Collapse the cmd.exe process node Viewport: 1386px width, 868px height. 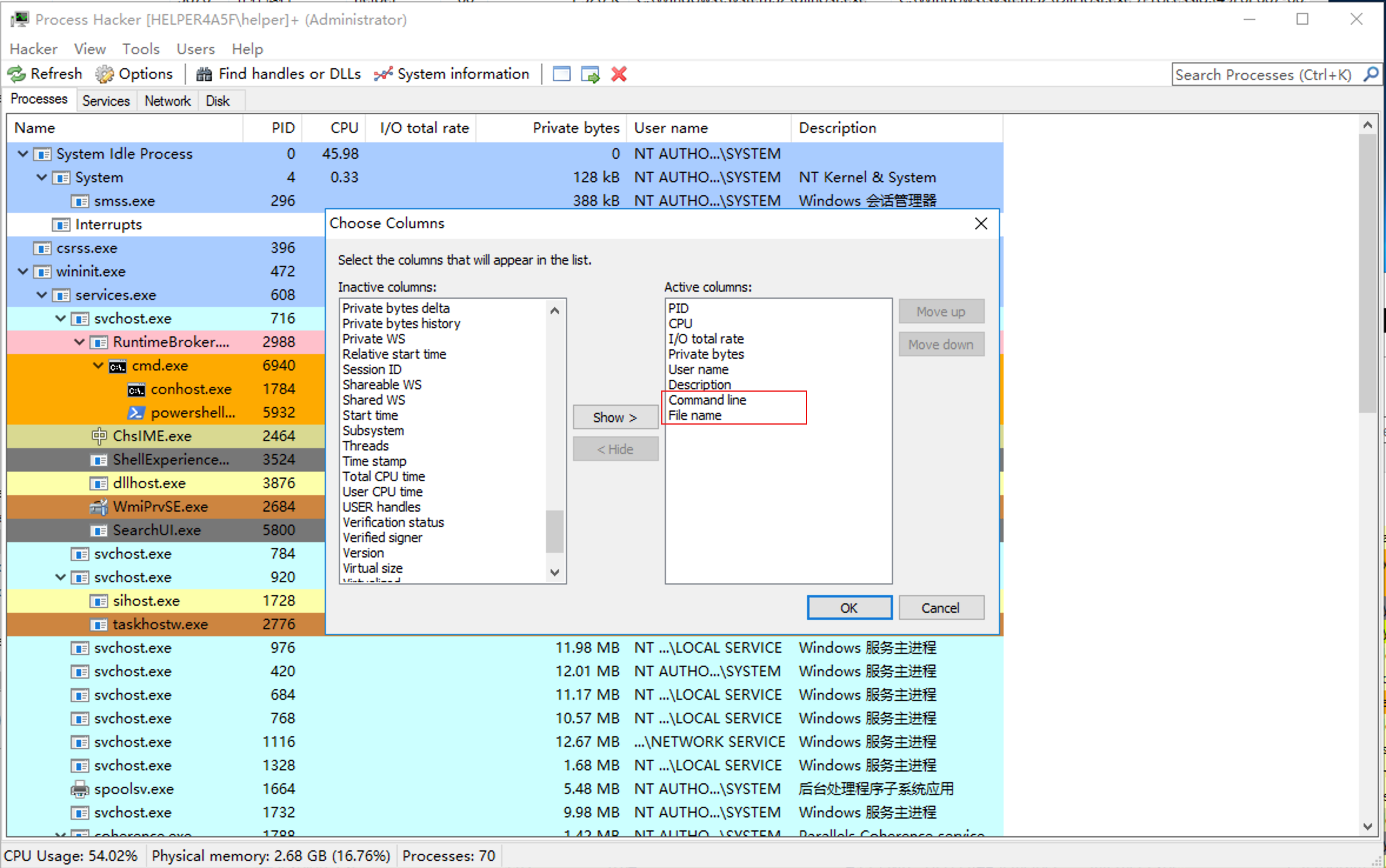click(x=98, y=365)
